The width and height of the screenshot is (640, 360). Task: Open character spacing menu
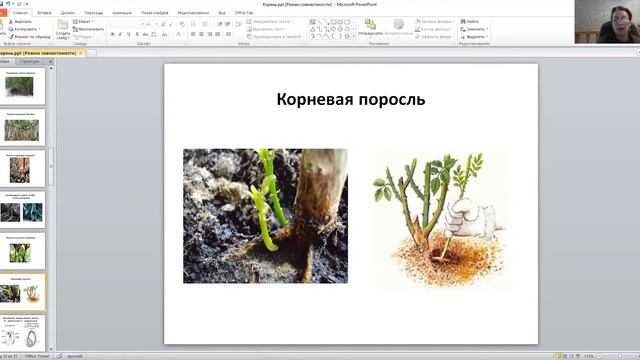154,34
